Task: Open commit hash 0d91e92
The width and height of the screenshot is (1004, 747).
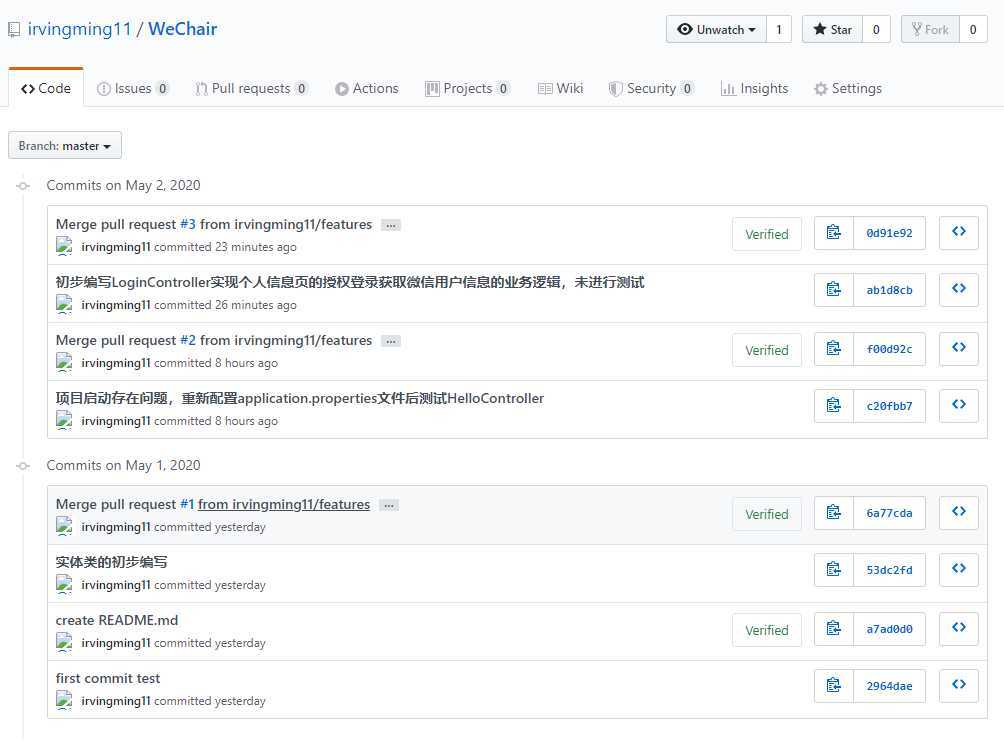Action: point(889,233)
